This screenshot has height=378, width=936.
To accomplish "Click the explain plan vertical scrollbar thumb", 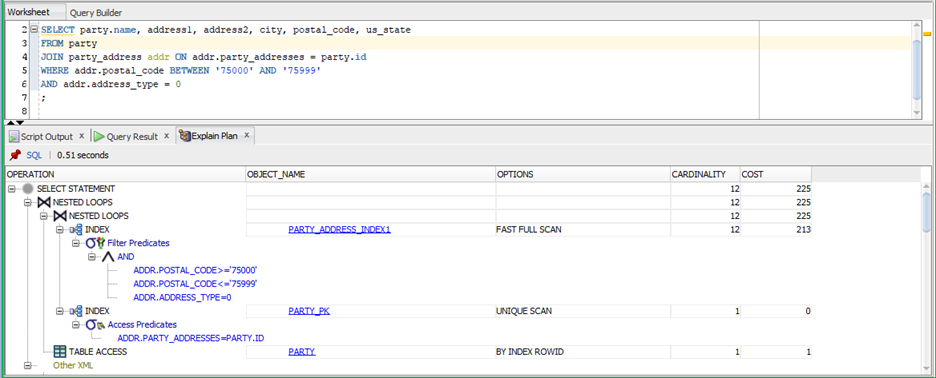I will point(926,213).
